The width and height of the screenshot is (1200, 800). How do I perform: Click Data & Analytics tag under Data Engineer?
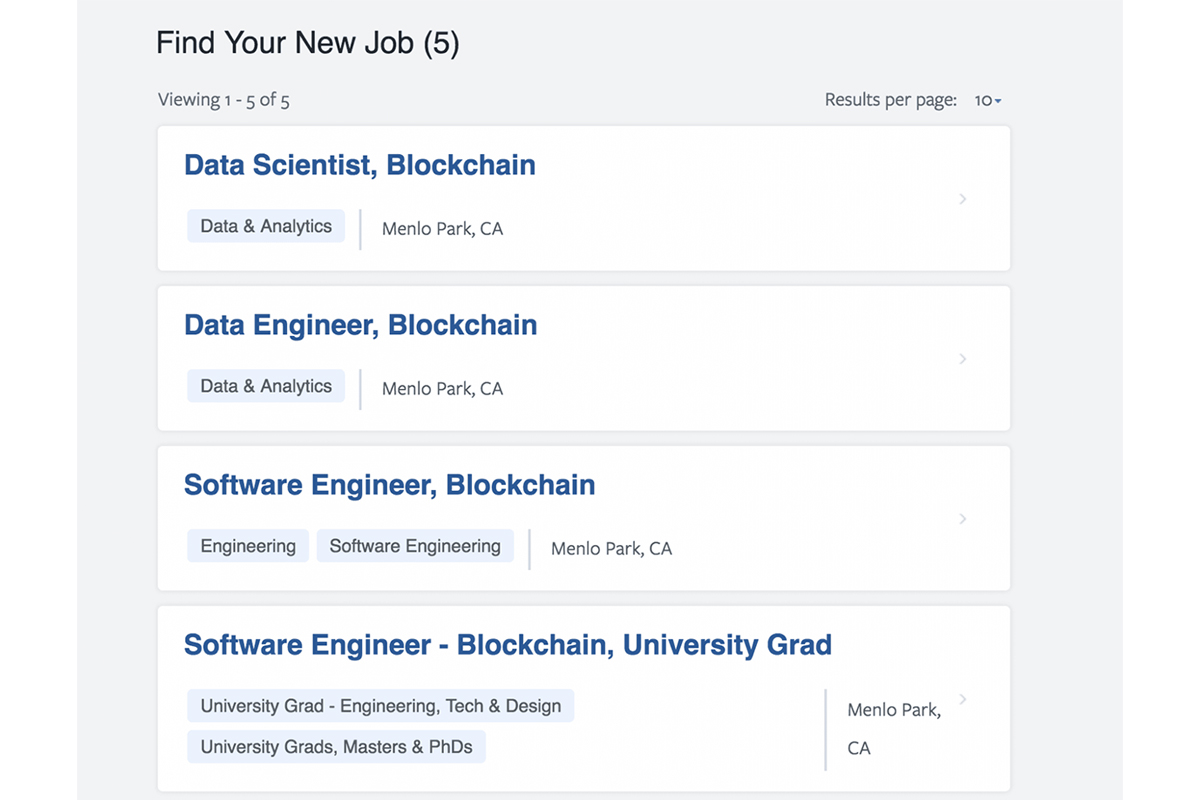(x=266, y=386)
